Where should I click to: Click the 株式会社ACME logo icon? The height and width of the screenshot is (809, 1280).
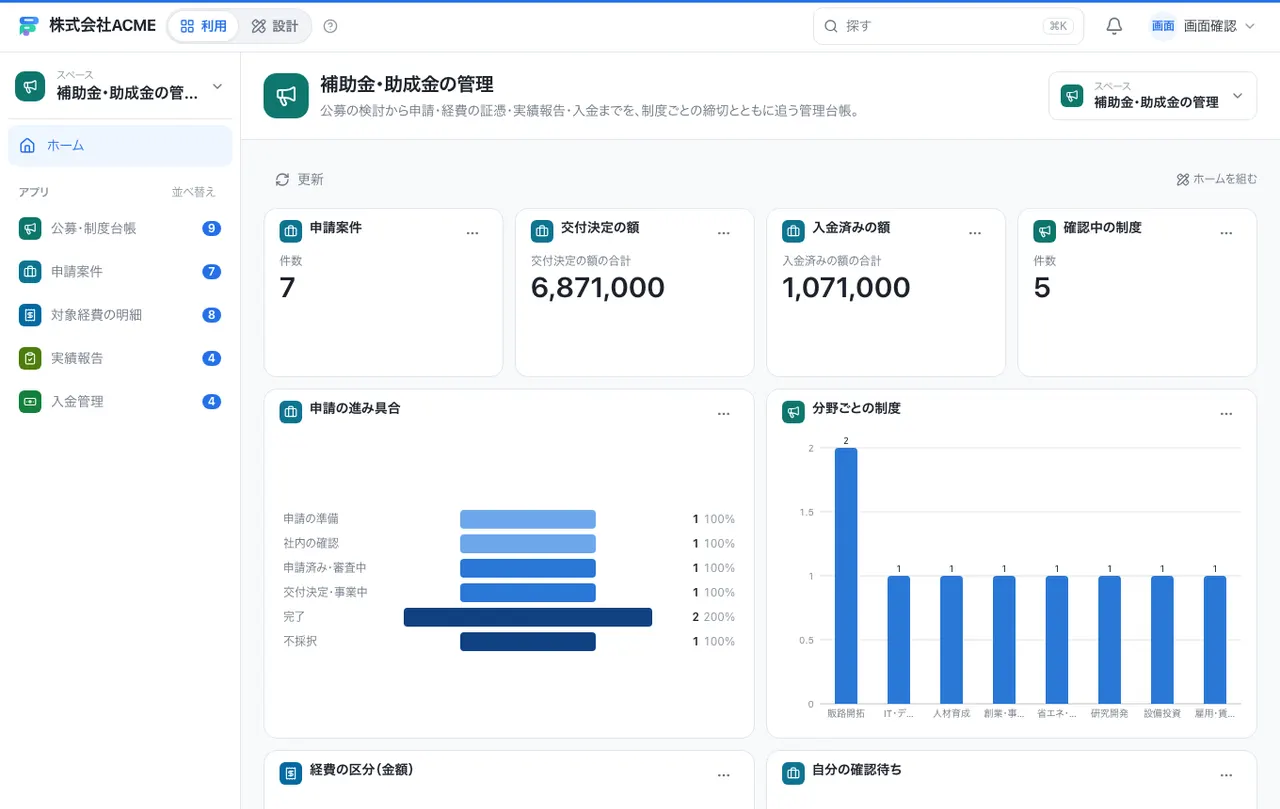(x=29, y=26)
